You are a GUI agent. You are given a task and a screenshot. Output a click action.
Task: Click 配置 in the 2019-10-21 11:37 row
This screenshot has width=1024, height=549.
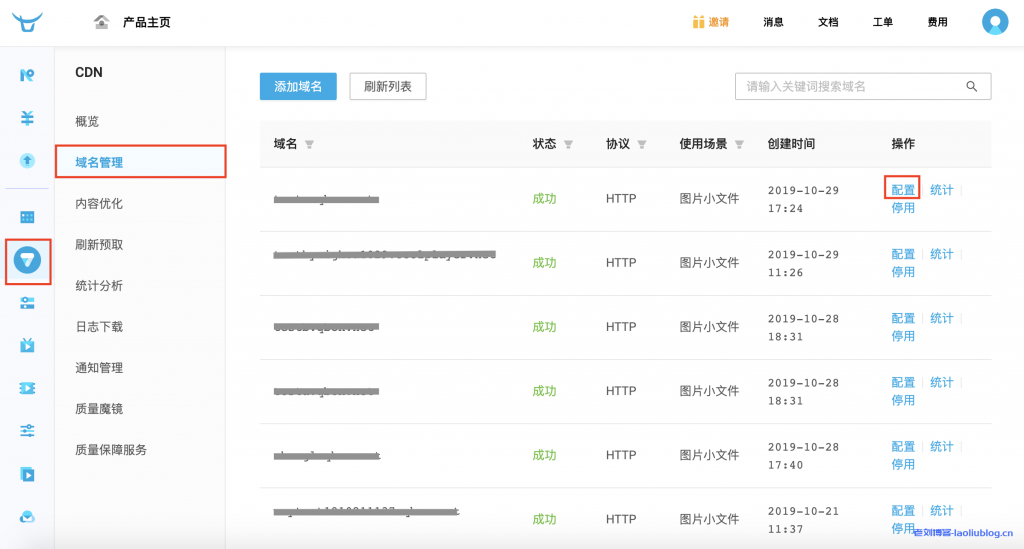[x=903, y=510]
